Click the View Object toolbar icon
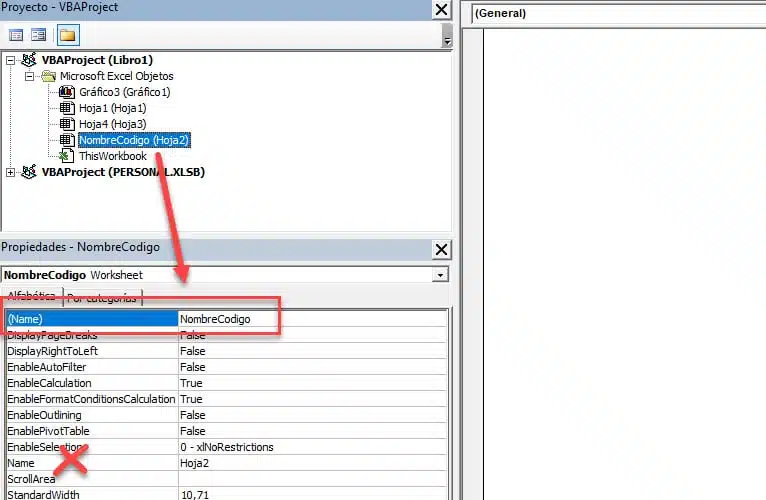Screen dimensions: 766x500 pyautogui.click(x=38, y=35)
